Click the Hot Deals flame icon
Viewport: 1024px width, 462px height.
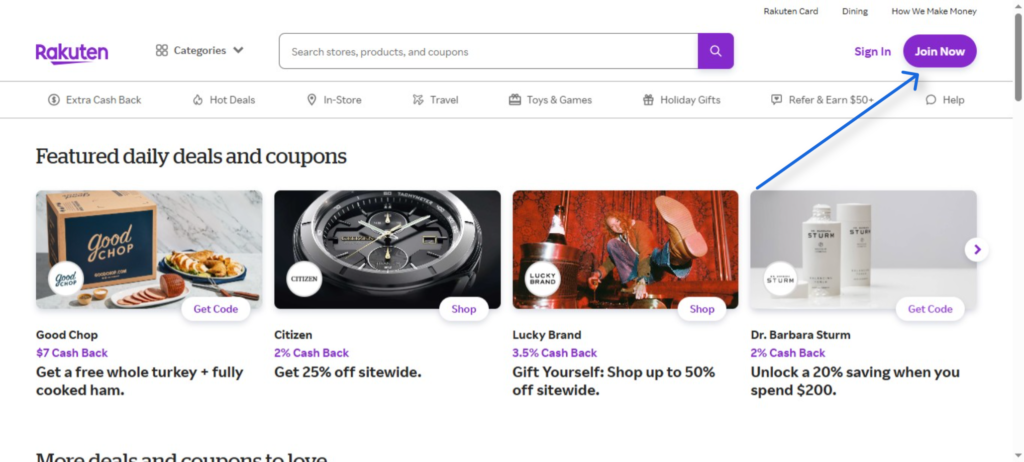coord(198,100)
